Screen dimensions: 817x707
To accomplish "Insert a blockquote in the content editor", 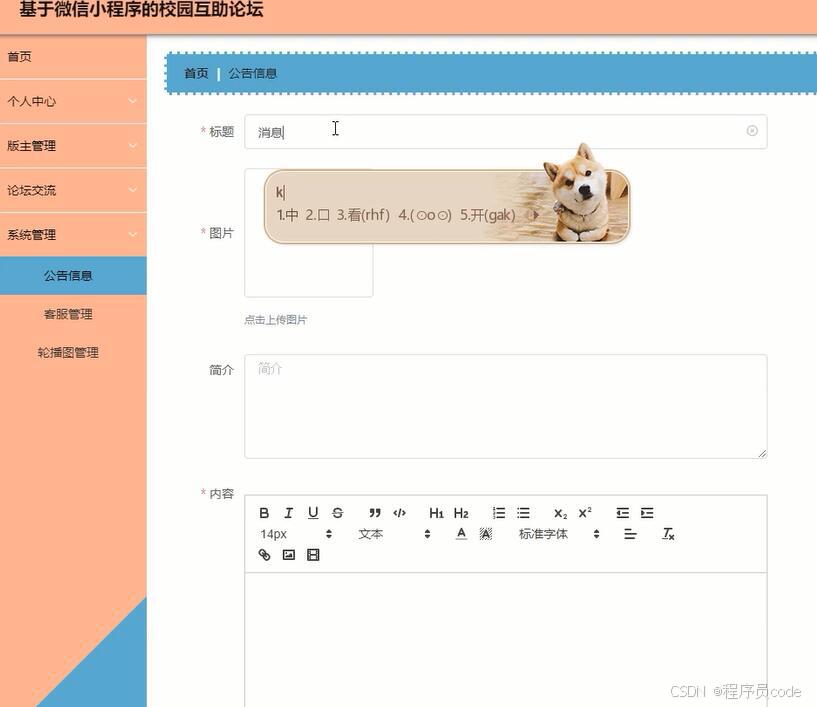I will pyautogui.click(x=375, y=512).
